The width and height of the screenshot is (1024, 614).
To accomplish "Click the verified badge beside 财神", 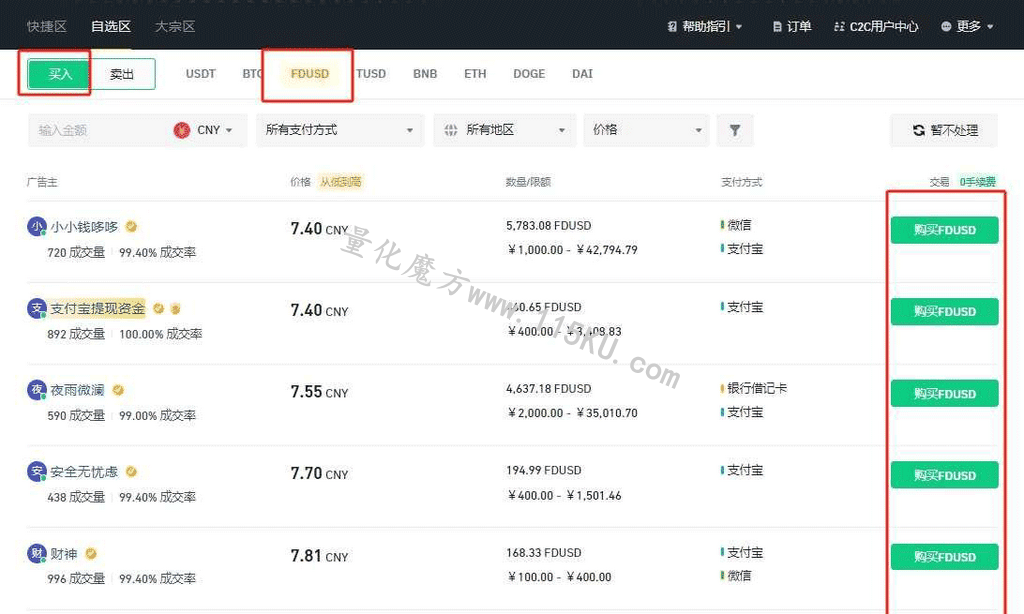I will point(91,554).
